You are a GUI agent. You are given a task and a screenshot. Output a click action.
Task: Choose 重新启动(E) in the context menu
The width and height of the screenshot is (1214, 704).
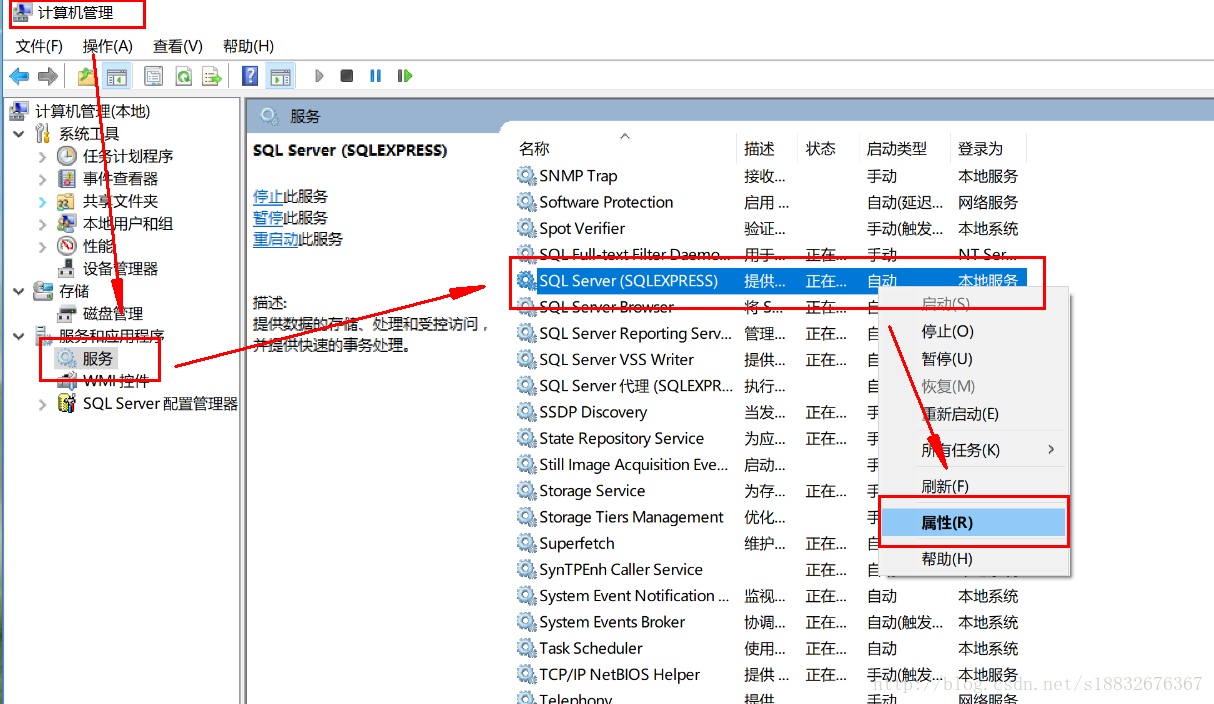[960, 414]
